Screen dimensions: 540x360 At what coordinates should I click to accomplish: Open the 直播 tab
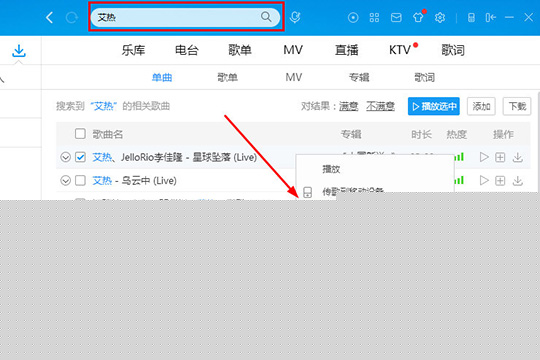346,50
